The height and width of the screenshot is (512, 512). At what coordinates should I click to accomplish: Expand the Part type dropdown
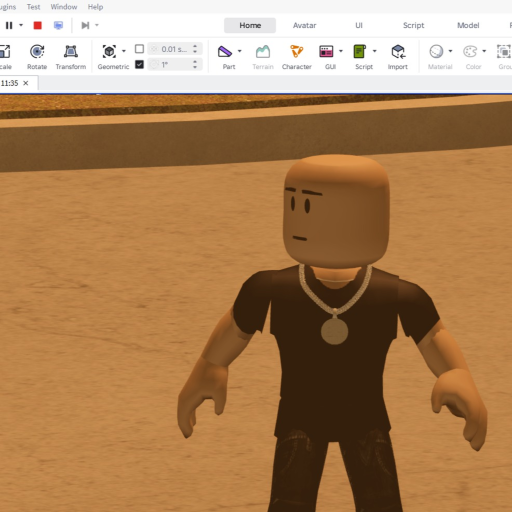click(x=239, y=51)
